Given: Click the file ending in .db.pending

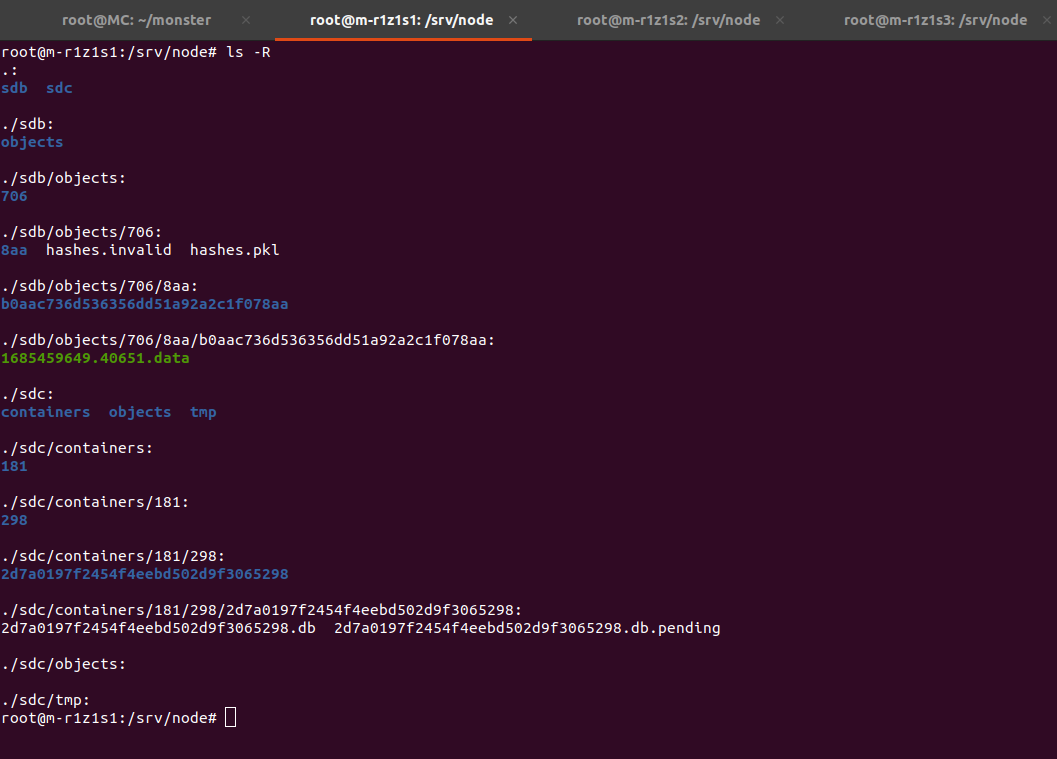Looking at the screenshot, I should coord(527,628).
